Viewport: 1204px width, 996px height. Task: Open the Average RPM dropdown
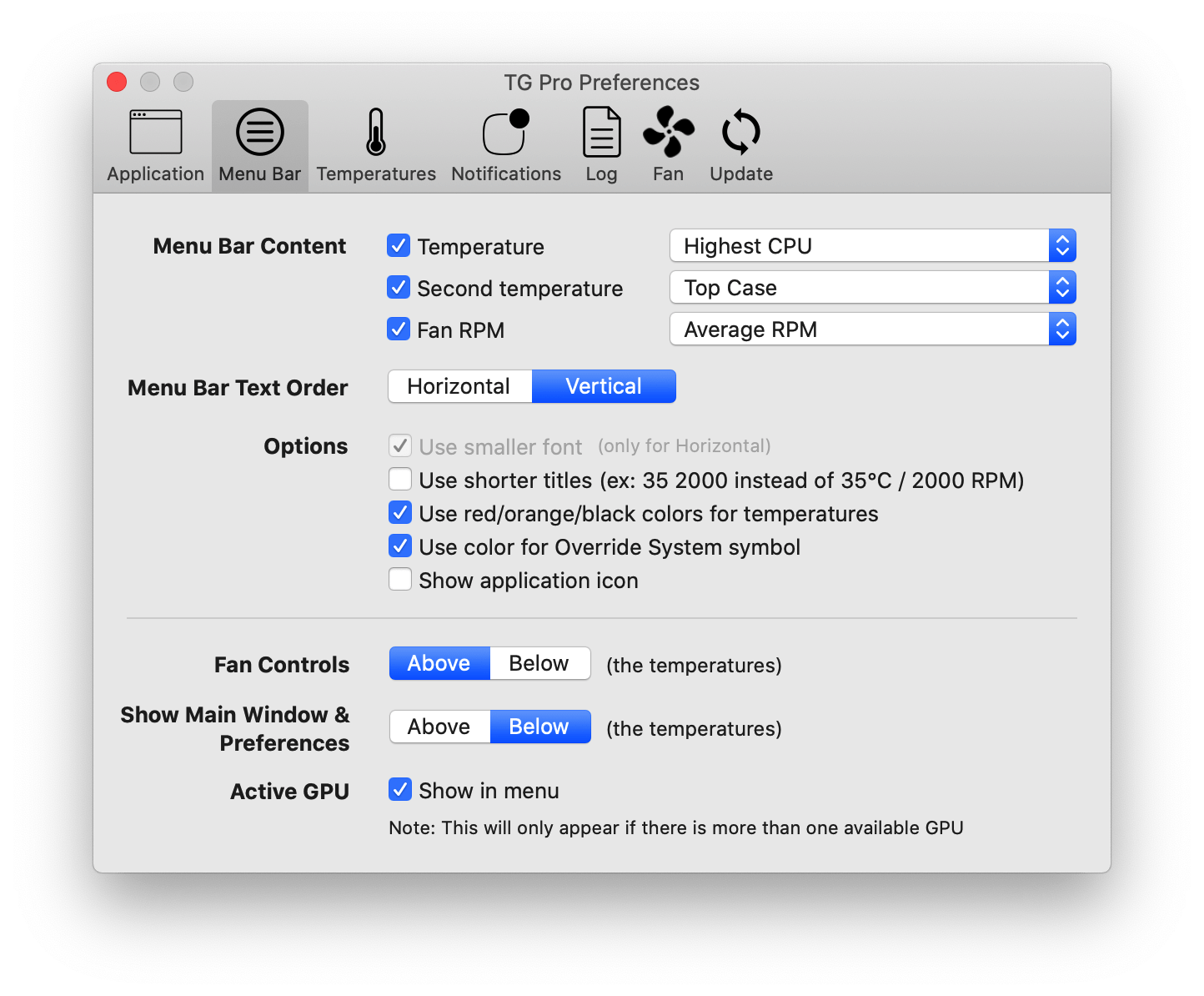pos(873,329)
